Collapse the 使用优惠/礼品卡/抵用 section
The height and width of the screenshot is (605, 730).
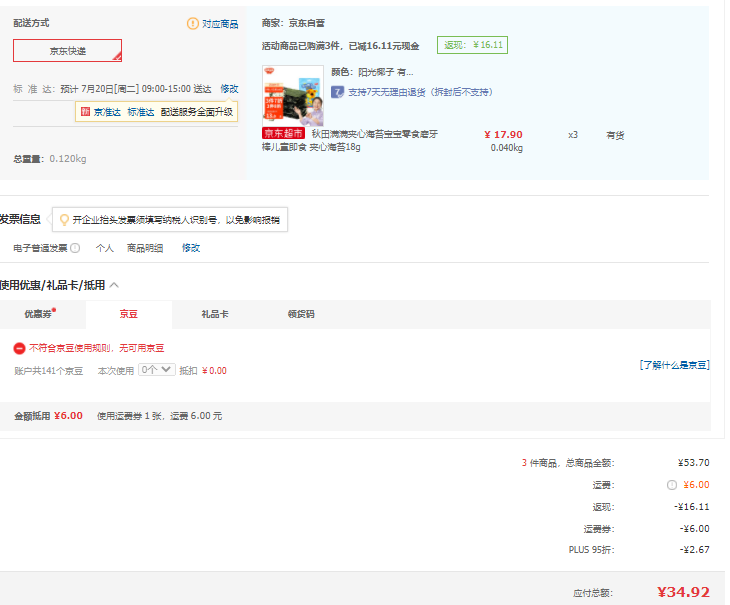pos(114,285)
